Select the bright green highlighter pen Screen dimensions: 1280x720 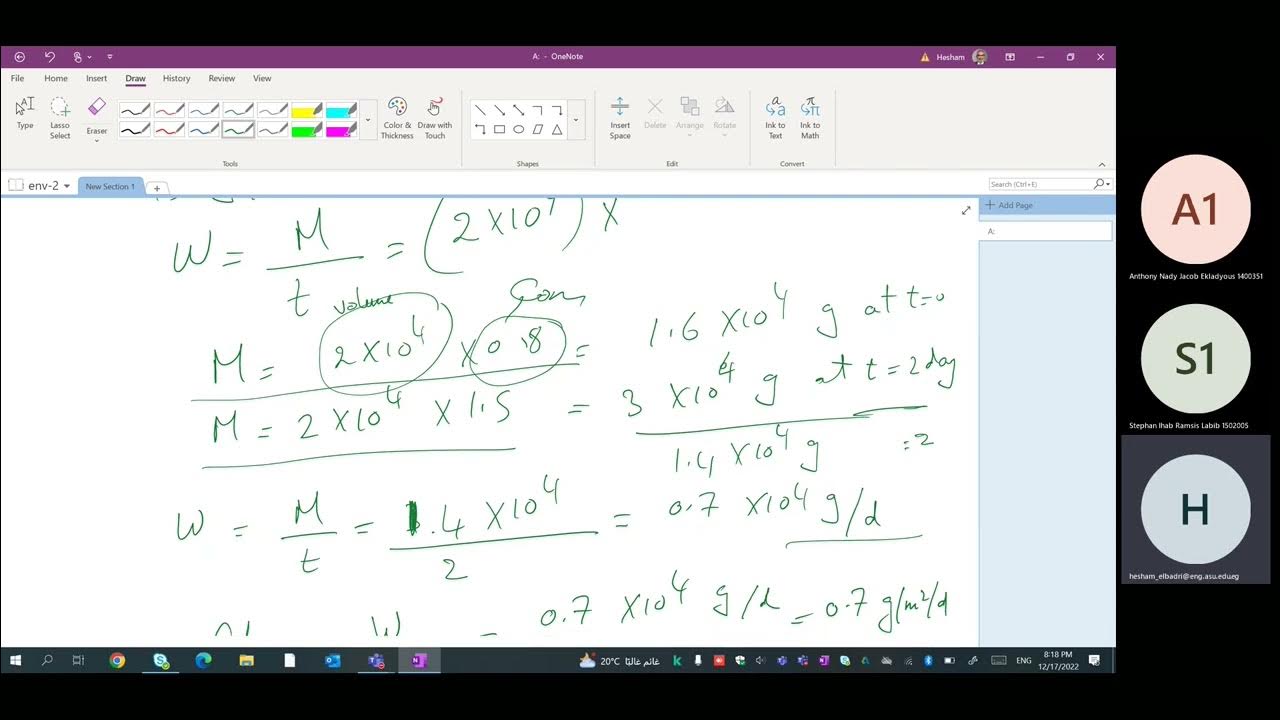[307, 129]
